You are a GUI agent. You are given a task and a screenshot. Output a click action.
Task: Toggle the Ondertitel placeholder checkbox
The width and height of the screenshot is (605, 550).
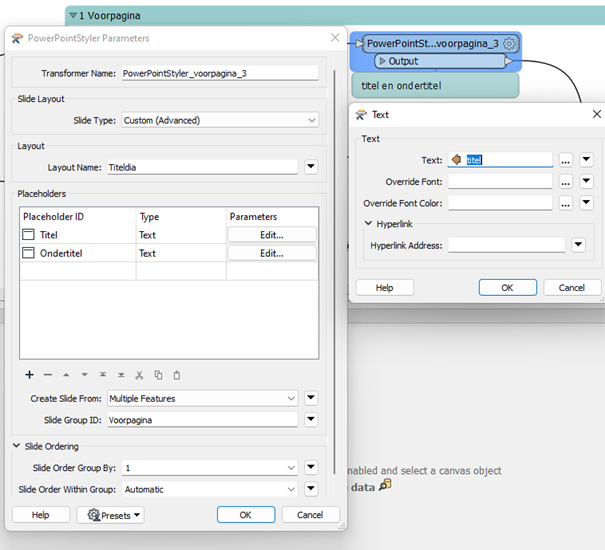point(29,254)
